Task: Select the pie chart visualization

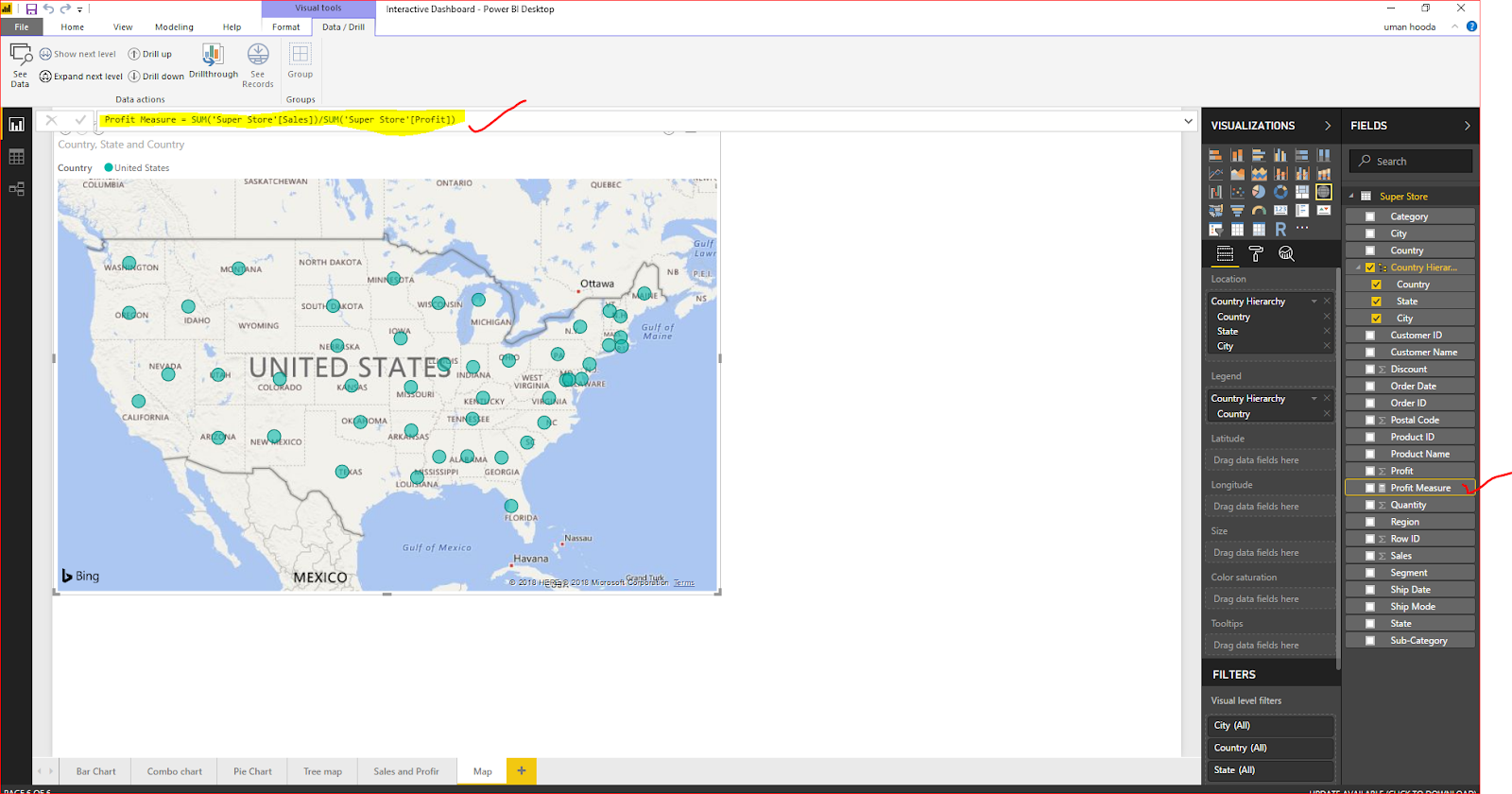Action: pos(1259,192)
